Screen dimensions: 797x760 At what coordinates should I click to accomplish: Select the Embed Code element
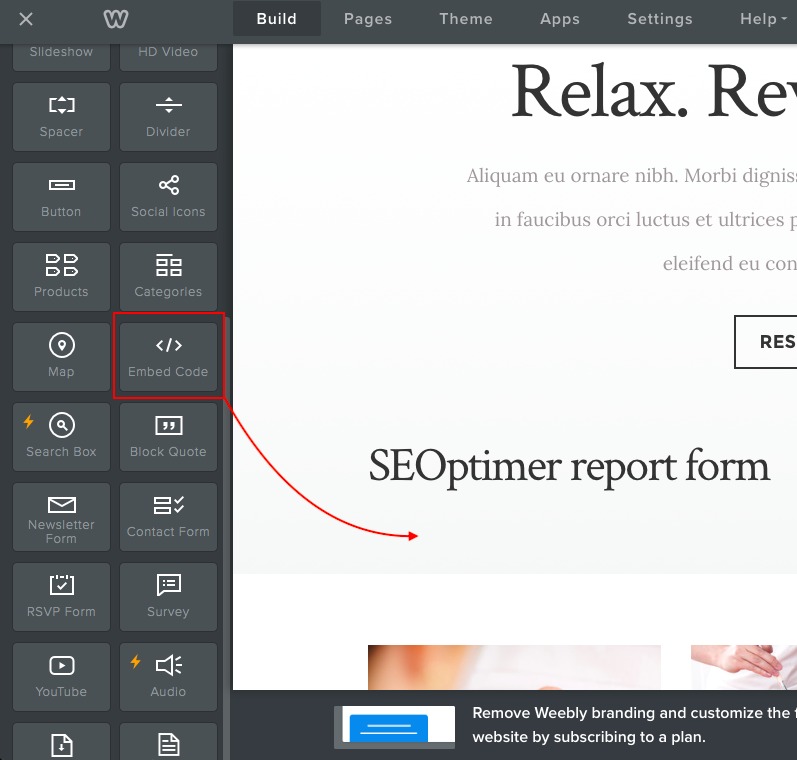(168, 357)
